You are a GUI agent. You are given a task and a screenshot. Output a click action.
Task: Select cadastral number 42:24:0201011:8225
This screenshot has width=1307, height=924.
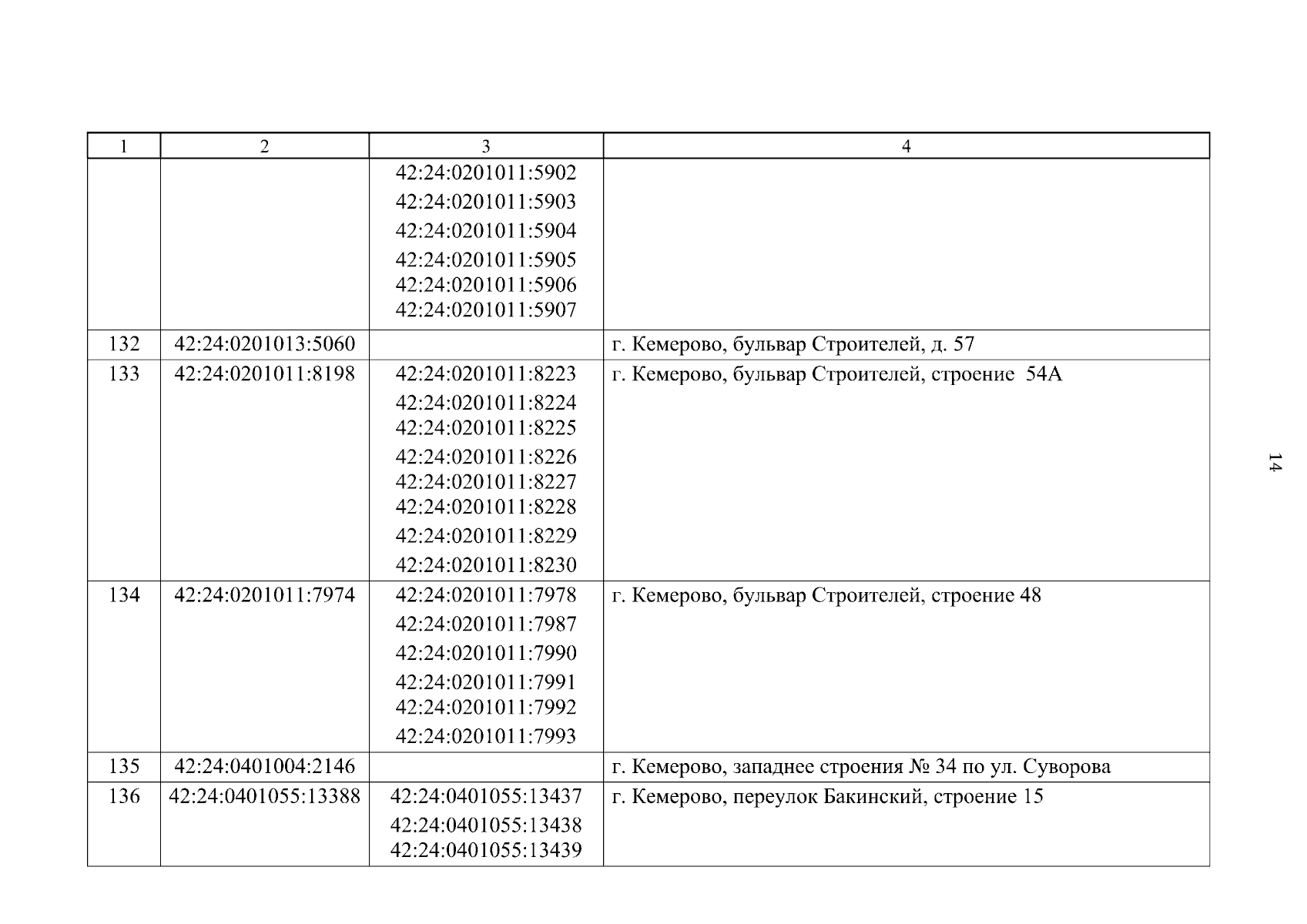(485, 428)
